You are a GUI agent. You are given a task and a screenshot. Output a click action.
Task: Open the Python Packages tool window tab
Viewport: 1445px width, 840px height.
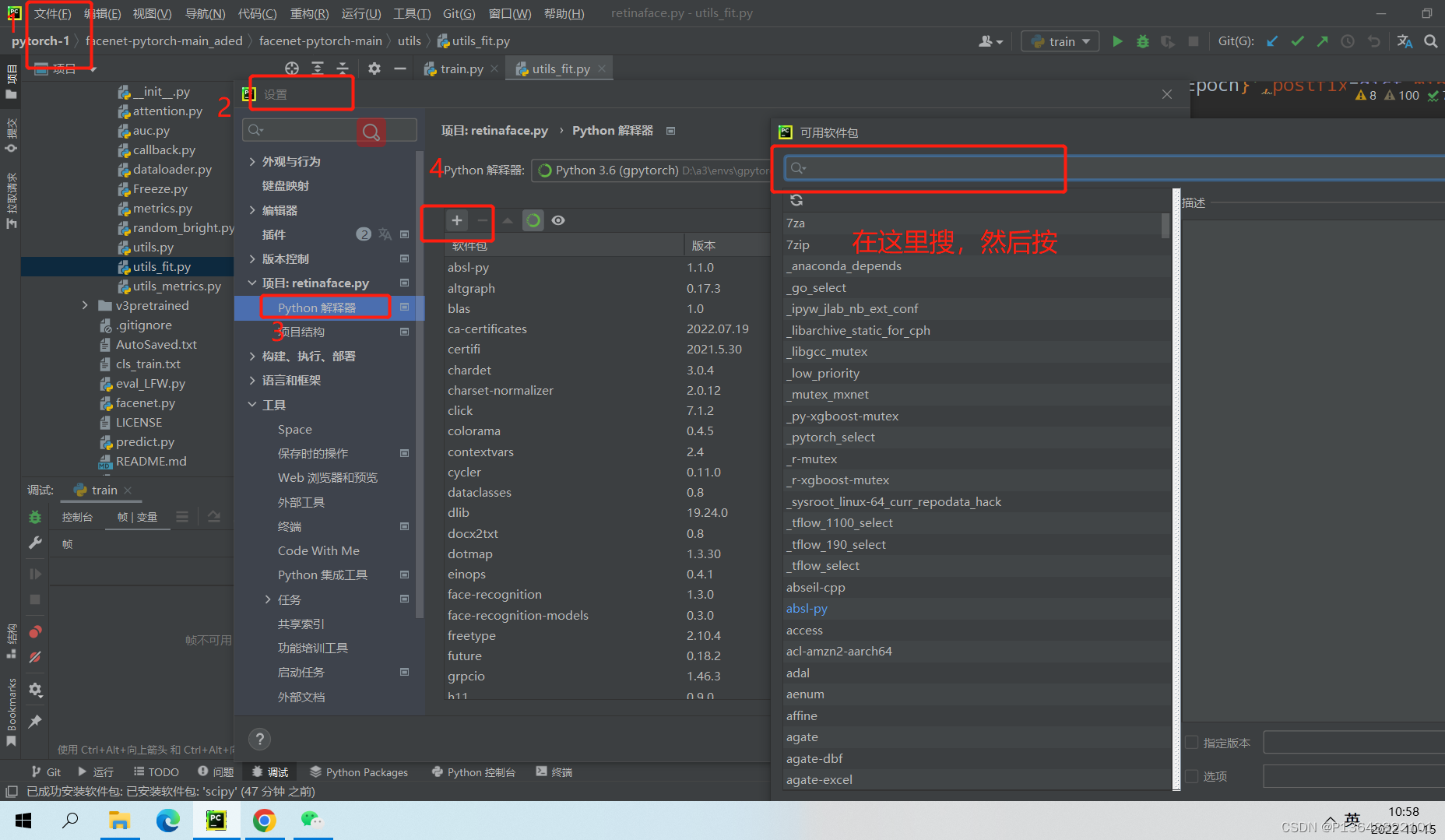point(359,772)
